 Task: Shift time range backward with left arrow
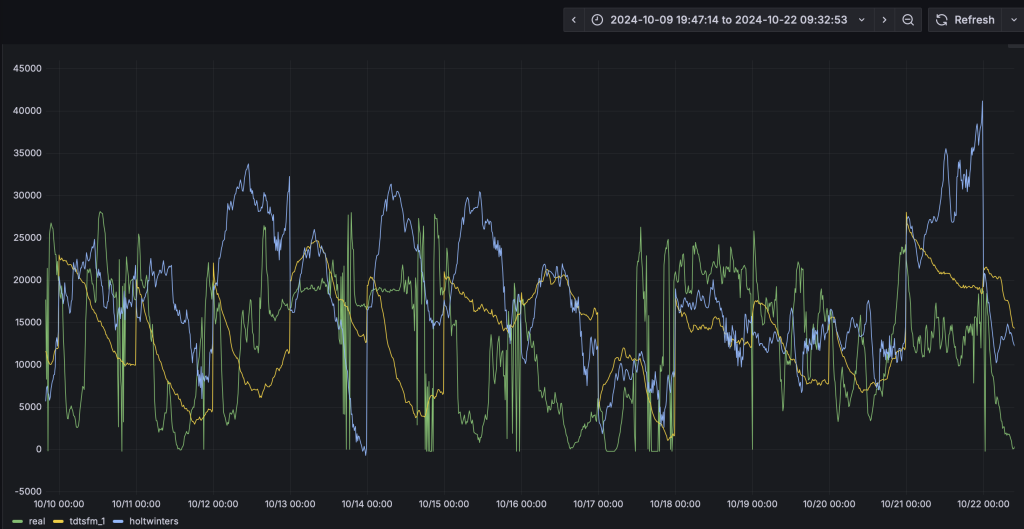[x=573, y=20]
